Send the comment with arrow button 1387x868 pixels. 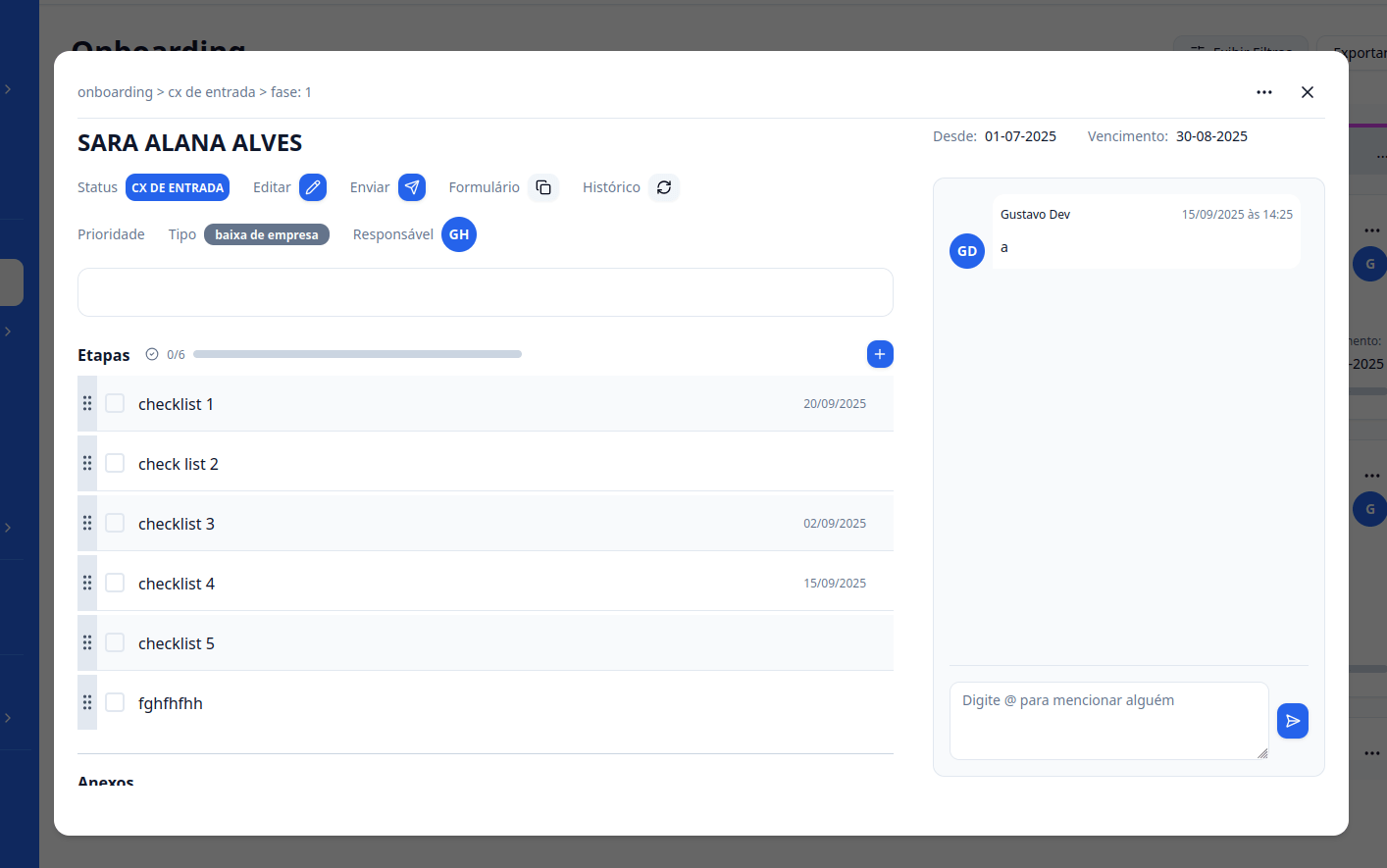coord(1292,721)
